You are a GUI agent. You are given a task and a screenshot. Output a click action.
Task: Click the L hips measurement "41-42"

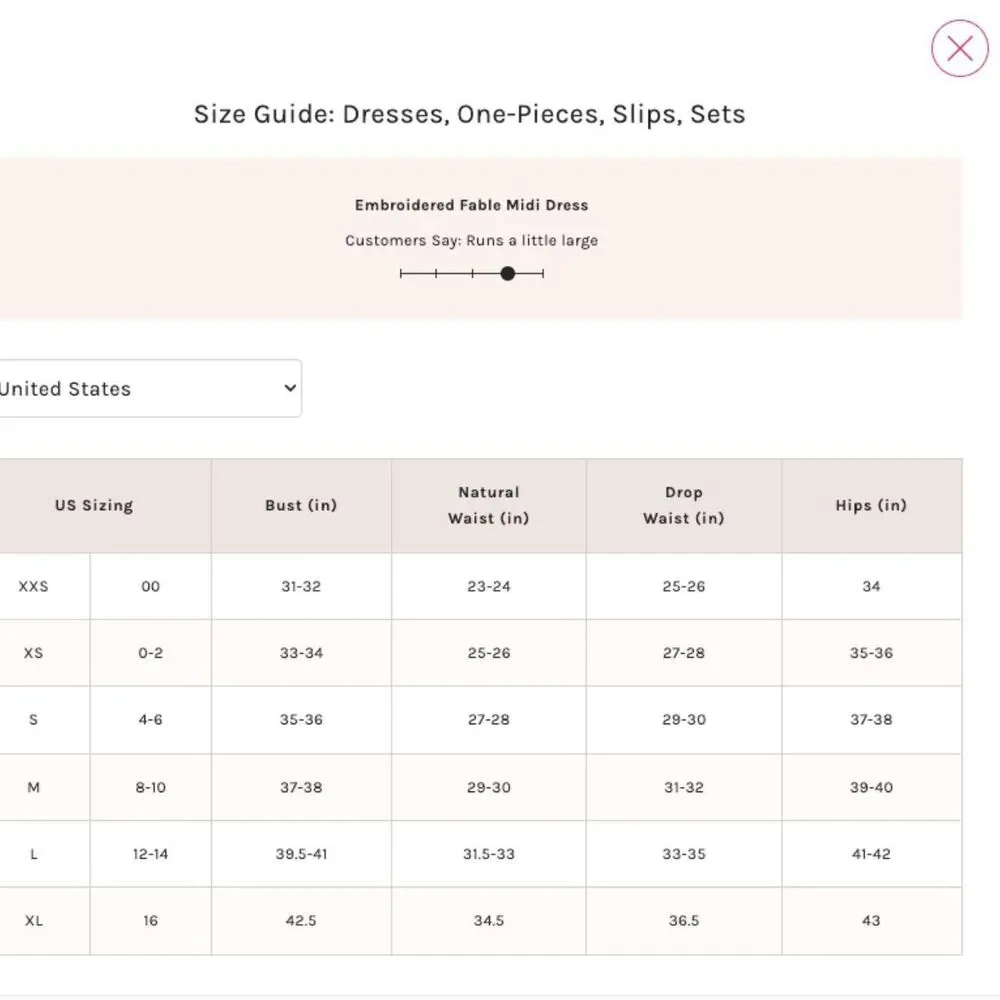pos(871,854)
